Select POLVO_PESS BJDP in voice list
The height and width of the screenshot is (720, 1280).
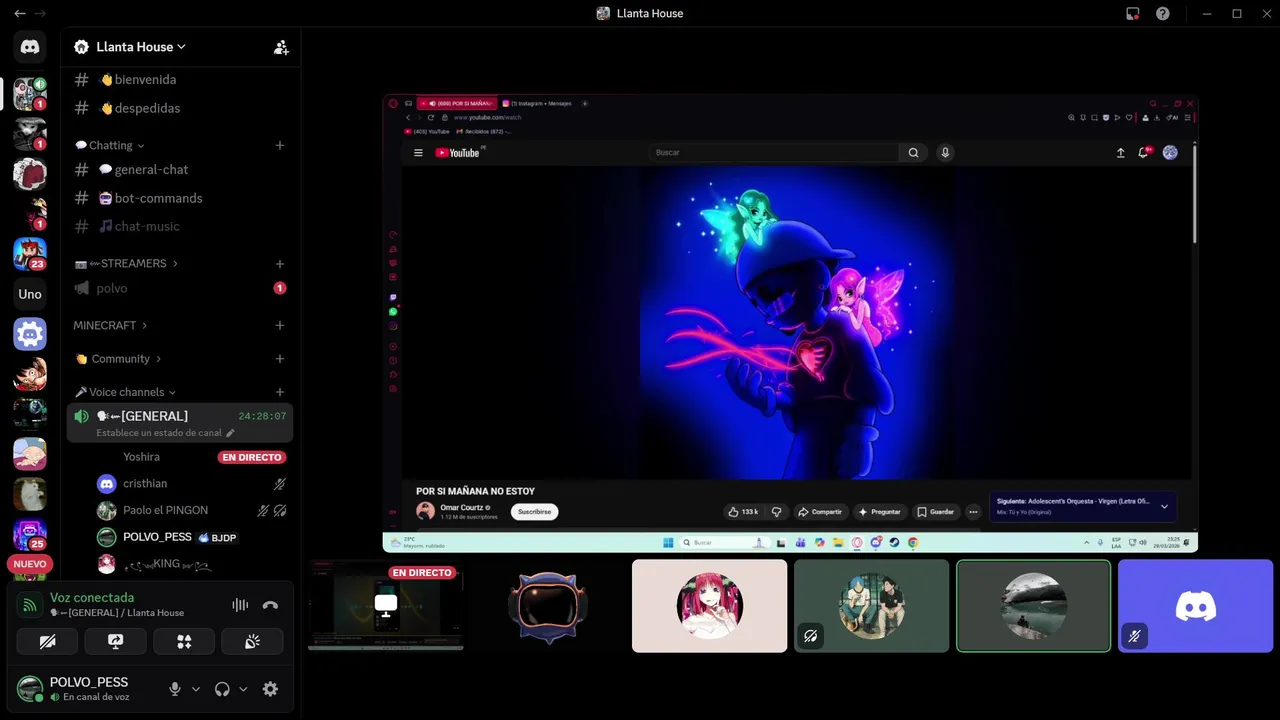(180, 537)
